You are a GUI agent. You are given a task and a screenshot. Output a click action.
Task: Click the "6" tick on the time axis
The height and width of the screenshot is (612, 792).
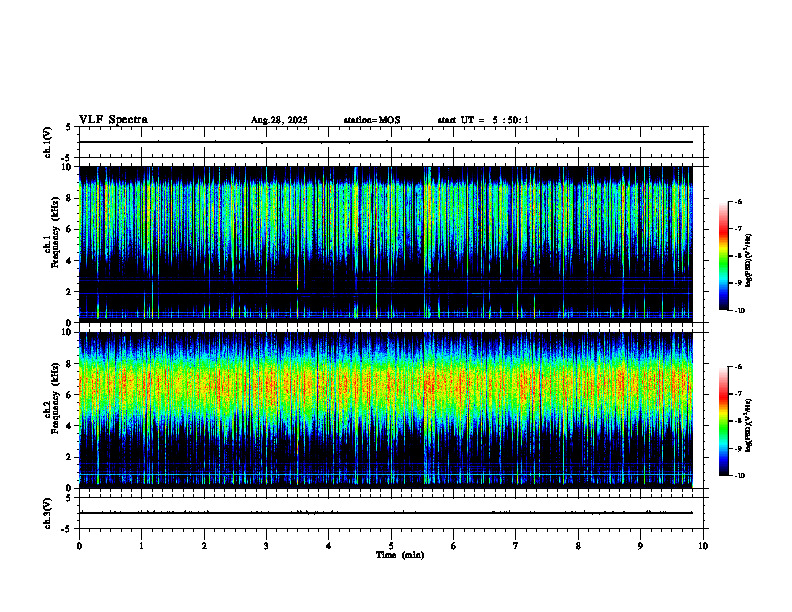coord(454,546)
